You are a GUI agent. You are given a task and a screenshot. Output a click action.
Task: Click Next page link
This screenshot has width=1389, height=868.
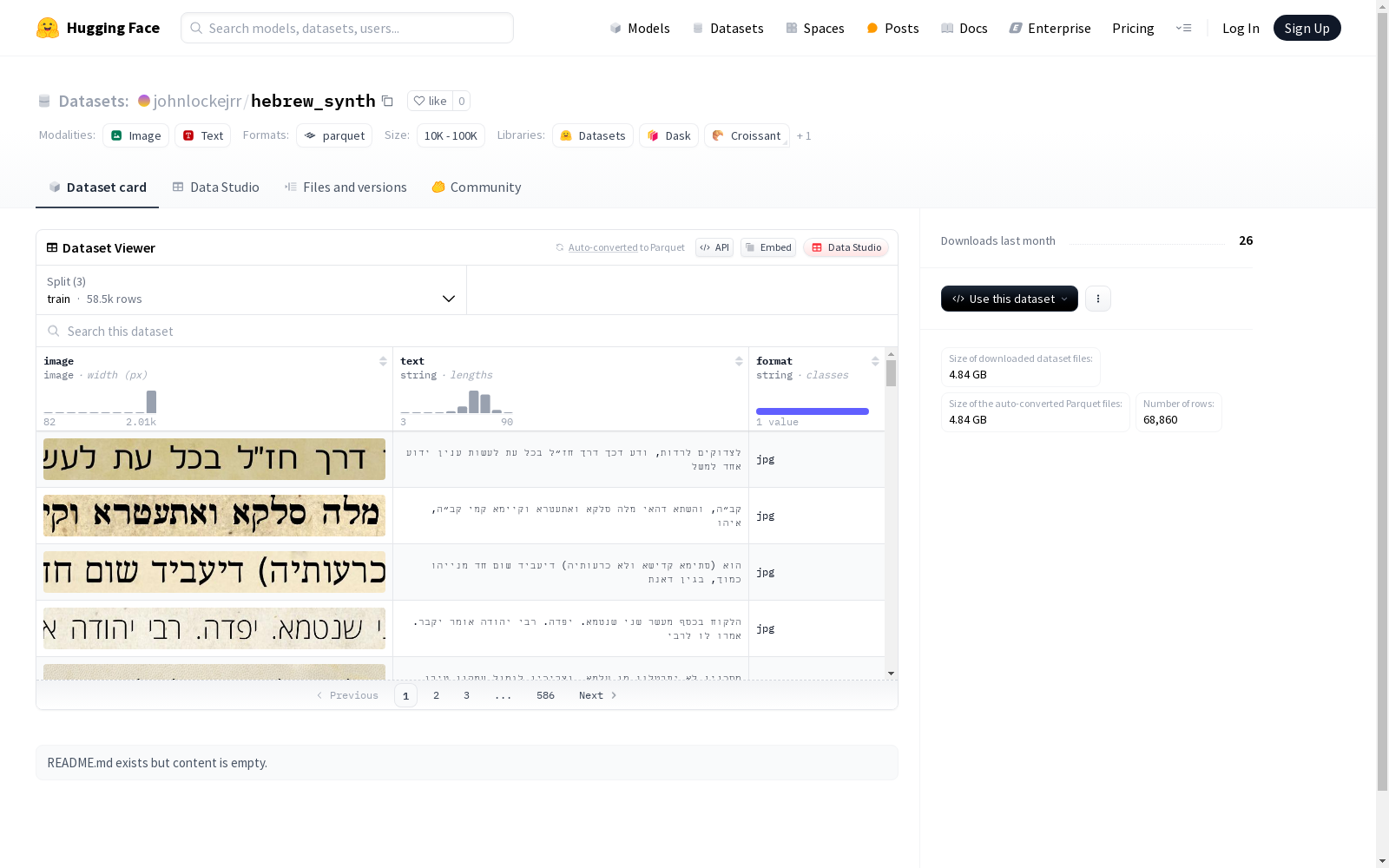pos(598,695)
